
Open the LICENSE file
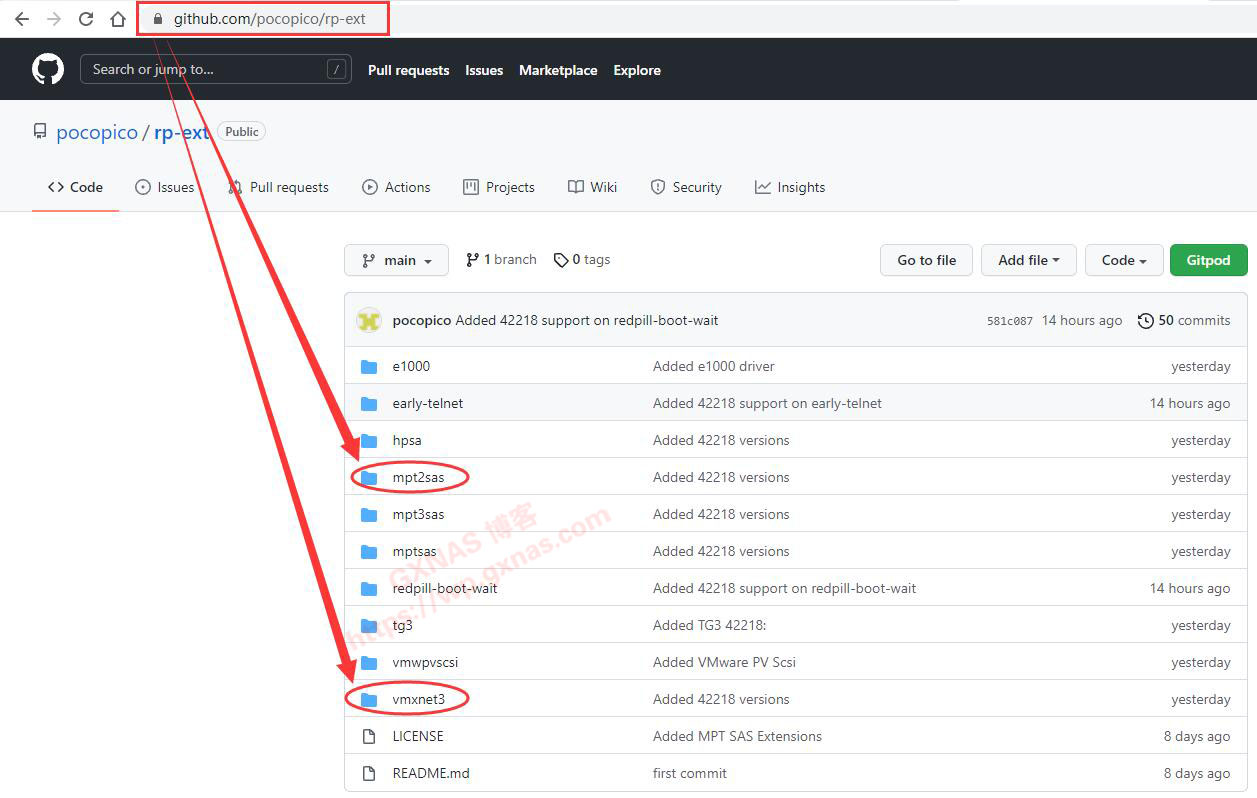click(x=417, y=736)
